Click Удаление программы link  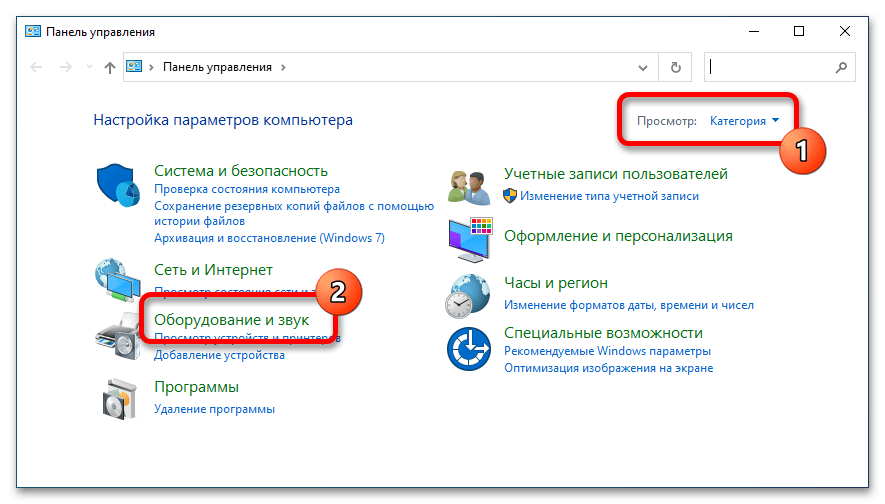214,409
